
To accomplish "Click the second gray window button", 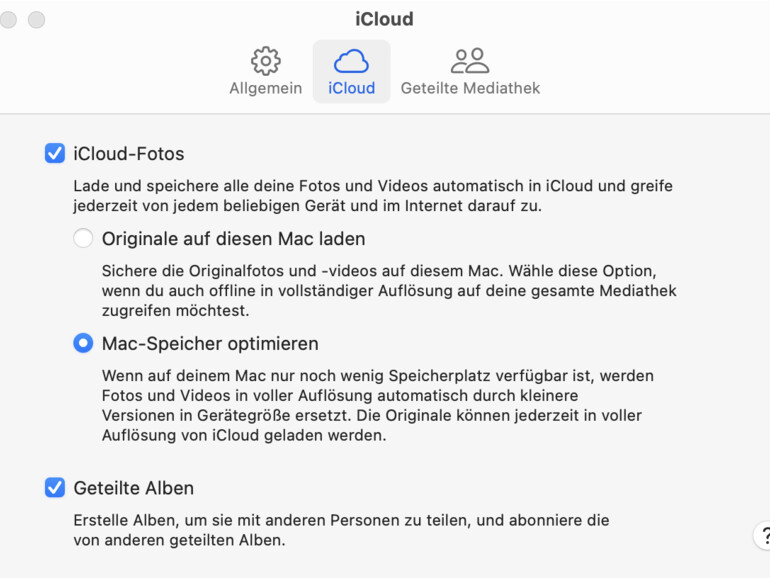I will [36, 19].
